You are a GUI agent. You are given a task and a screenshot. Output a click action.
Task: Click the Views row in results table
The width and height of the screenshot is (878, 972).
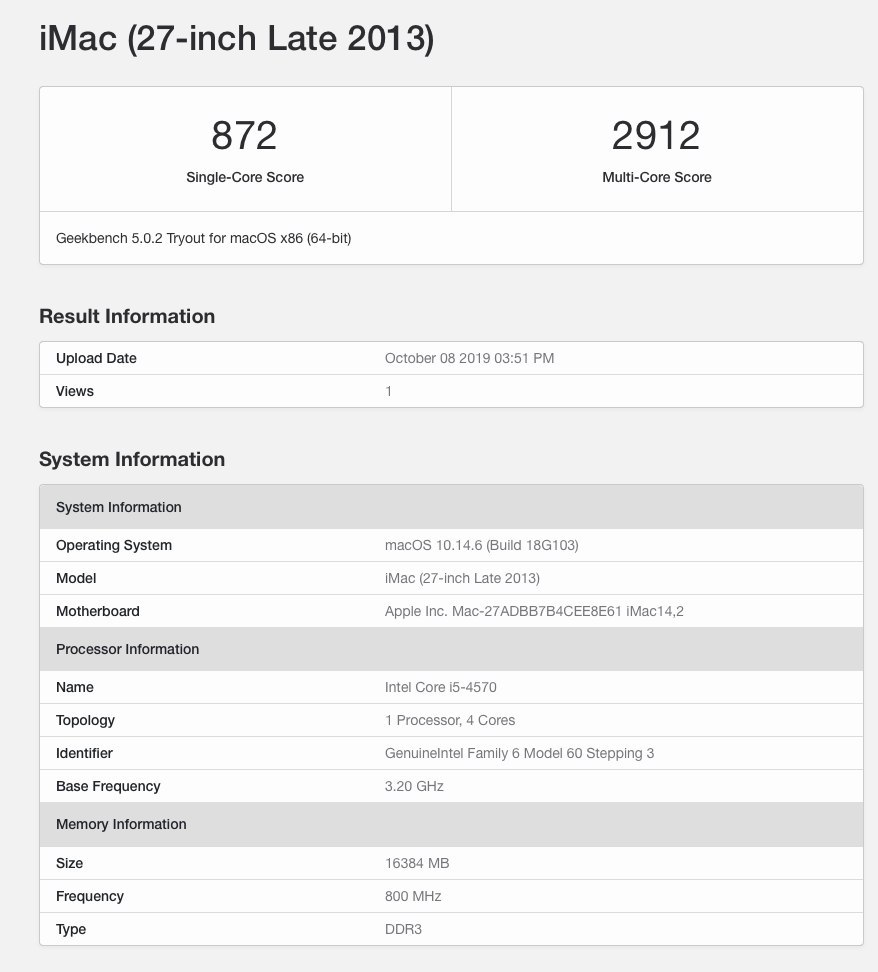(x=451, y=391)
